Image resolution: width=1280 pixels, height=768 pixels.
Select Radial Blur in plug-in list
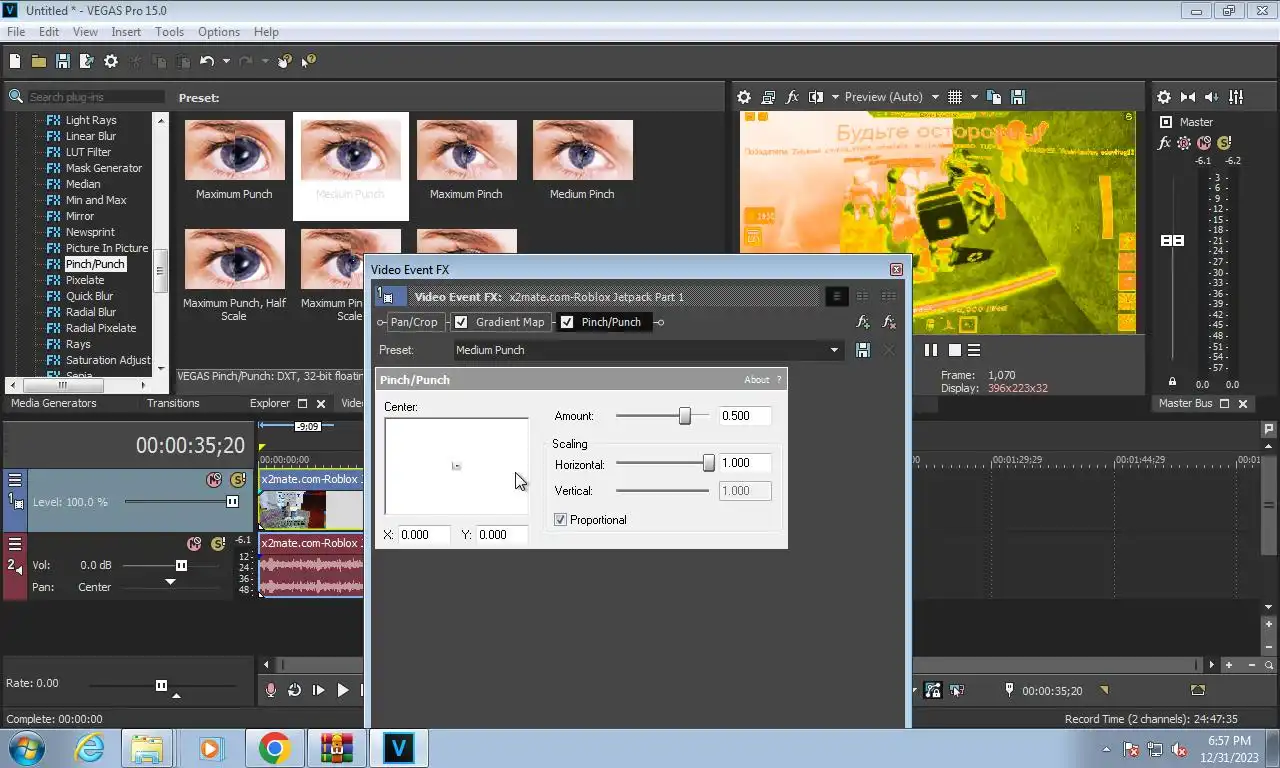point(91,312)
